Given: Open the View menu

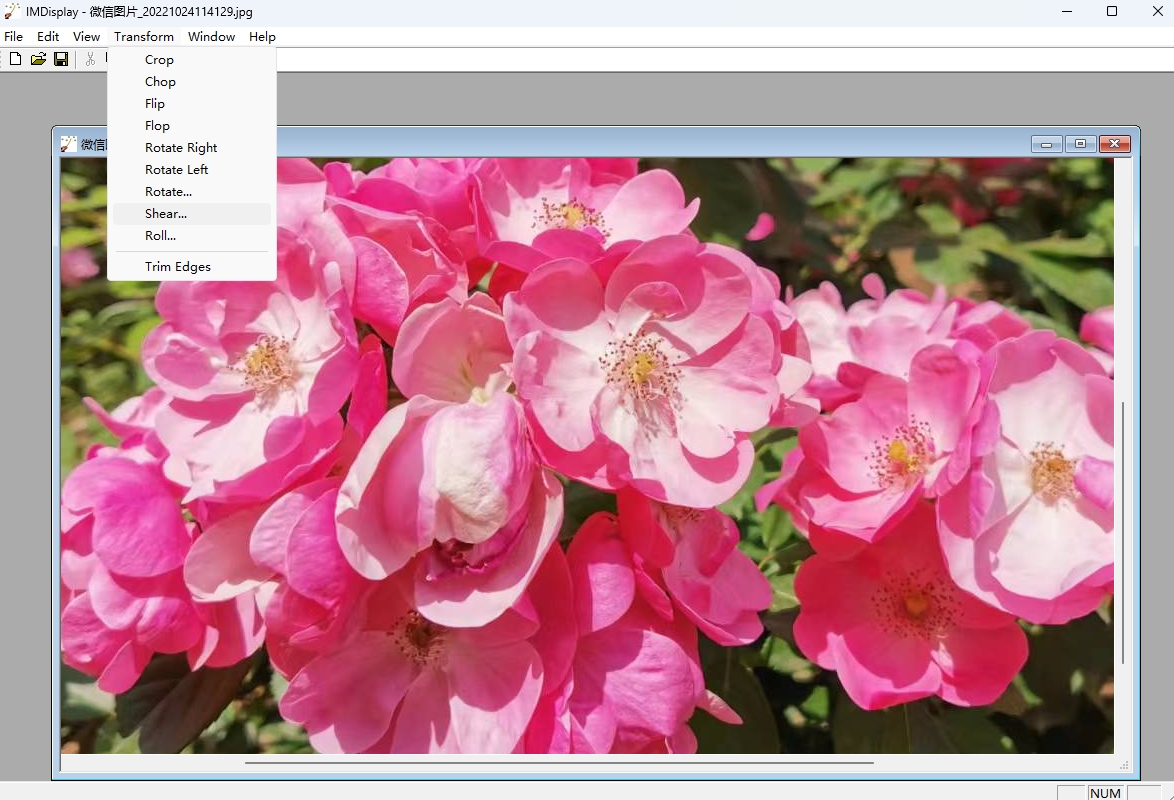Looking at the screenshot, I should point(86,36).
